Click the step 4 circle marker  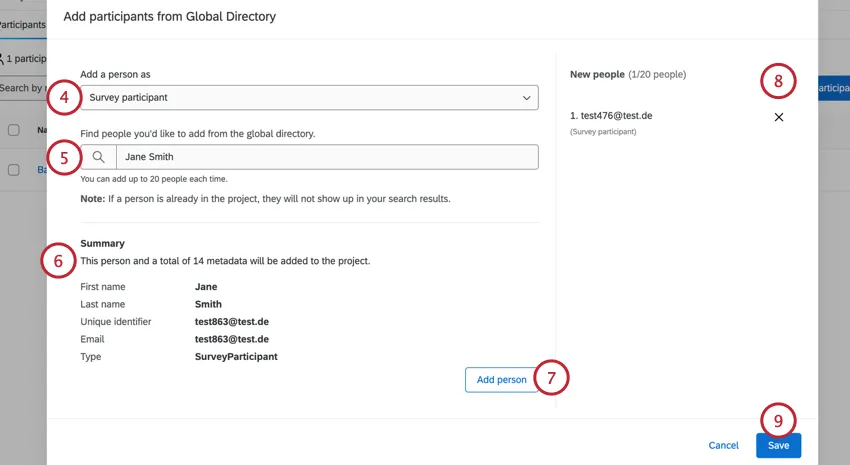click(x=63, y=97)
